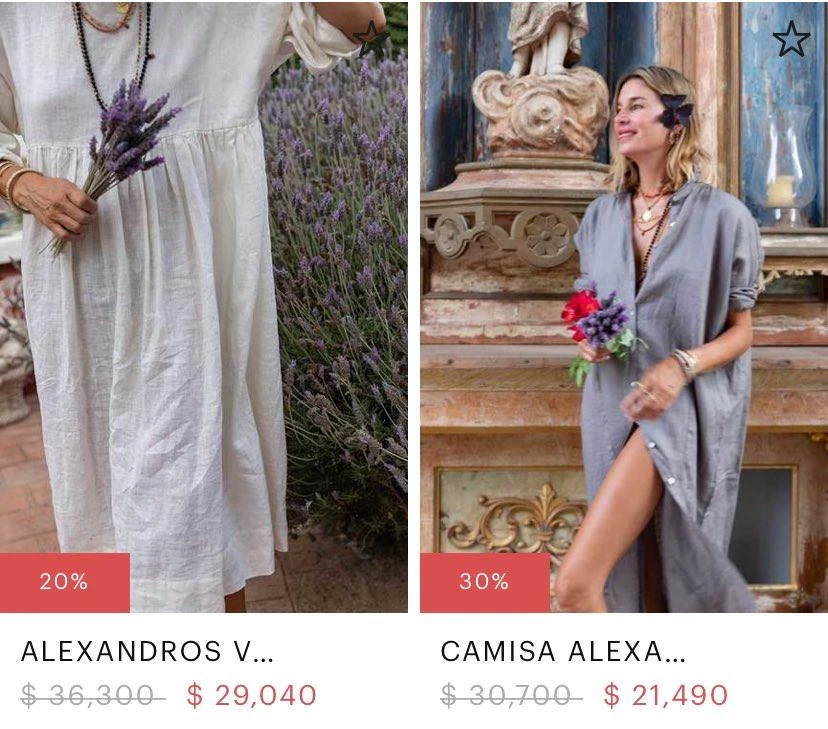Tap the beaded necklace on white dress
The height and width of the screenshot is (729, 828).
(114, 48)
